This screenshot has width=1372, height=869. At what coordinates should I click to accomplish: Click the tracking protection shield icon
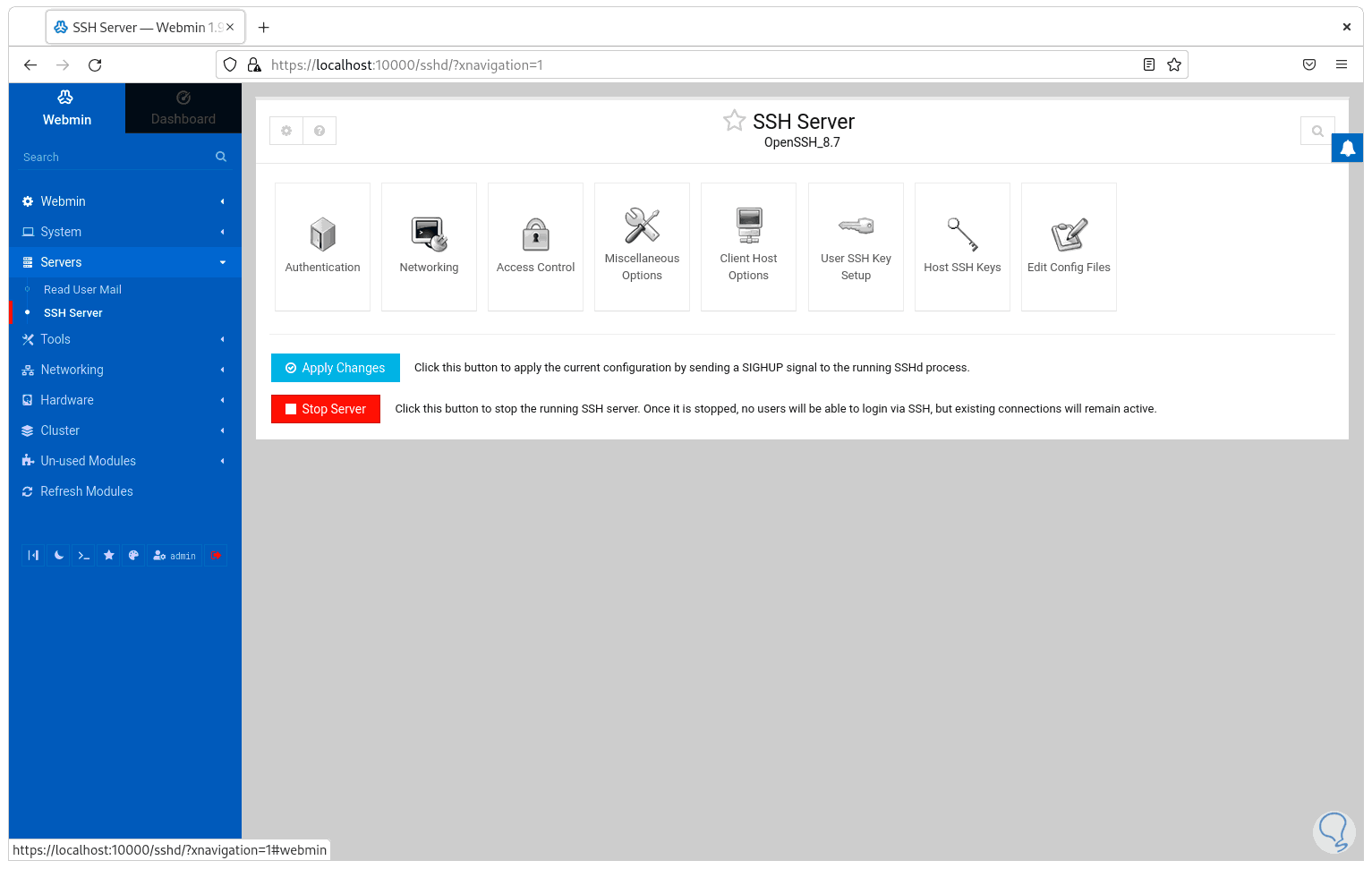point(230,64)
